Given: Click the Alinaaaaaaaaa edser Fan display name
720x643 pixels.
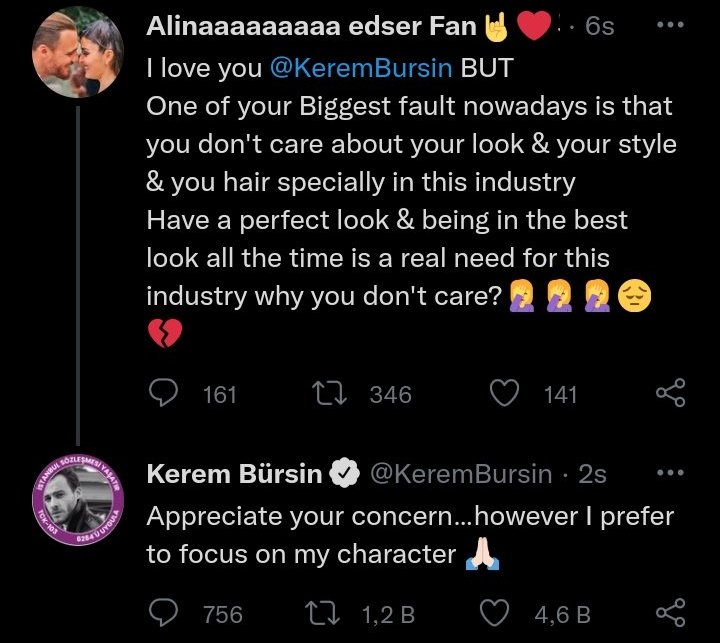Looking at the screenshot, I should [311, 27].
